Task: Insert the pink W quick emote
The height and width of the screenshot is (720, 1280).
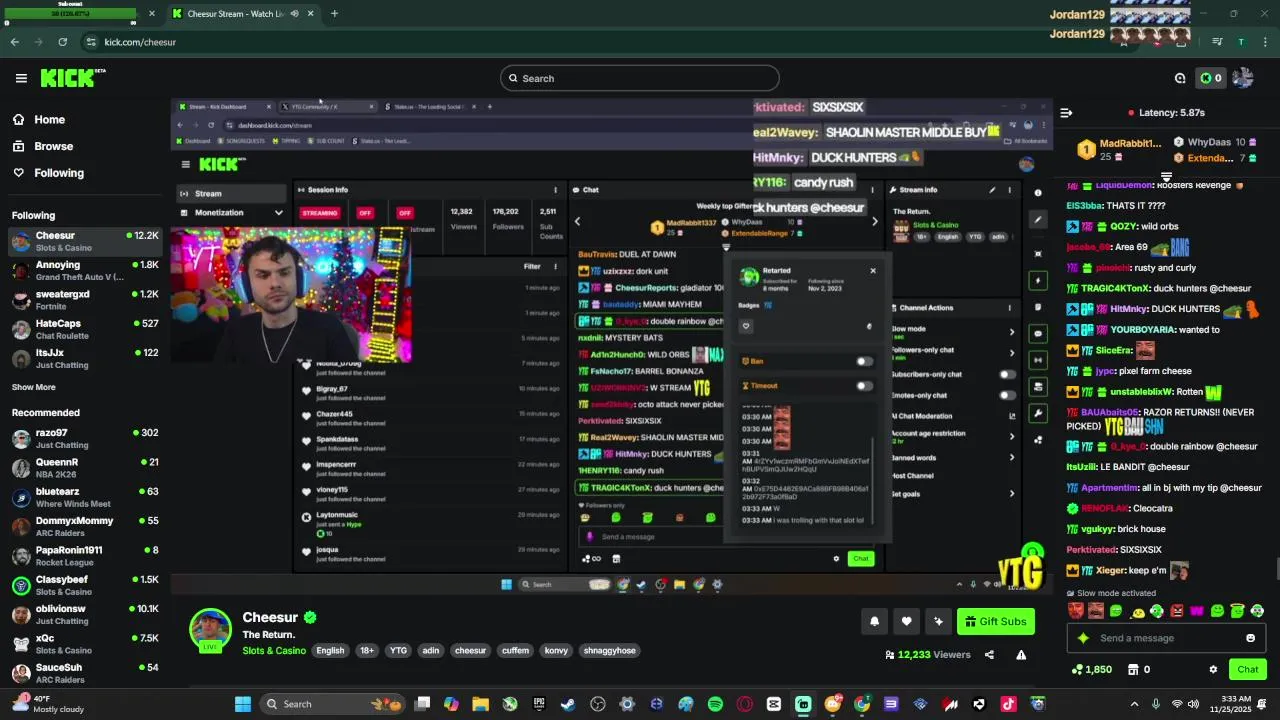Action: click(1197, 611)
